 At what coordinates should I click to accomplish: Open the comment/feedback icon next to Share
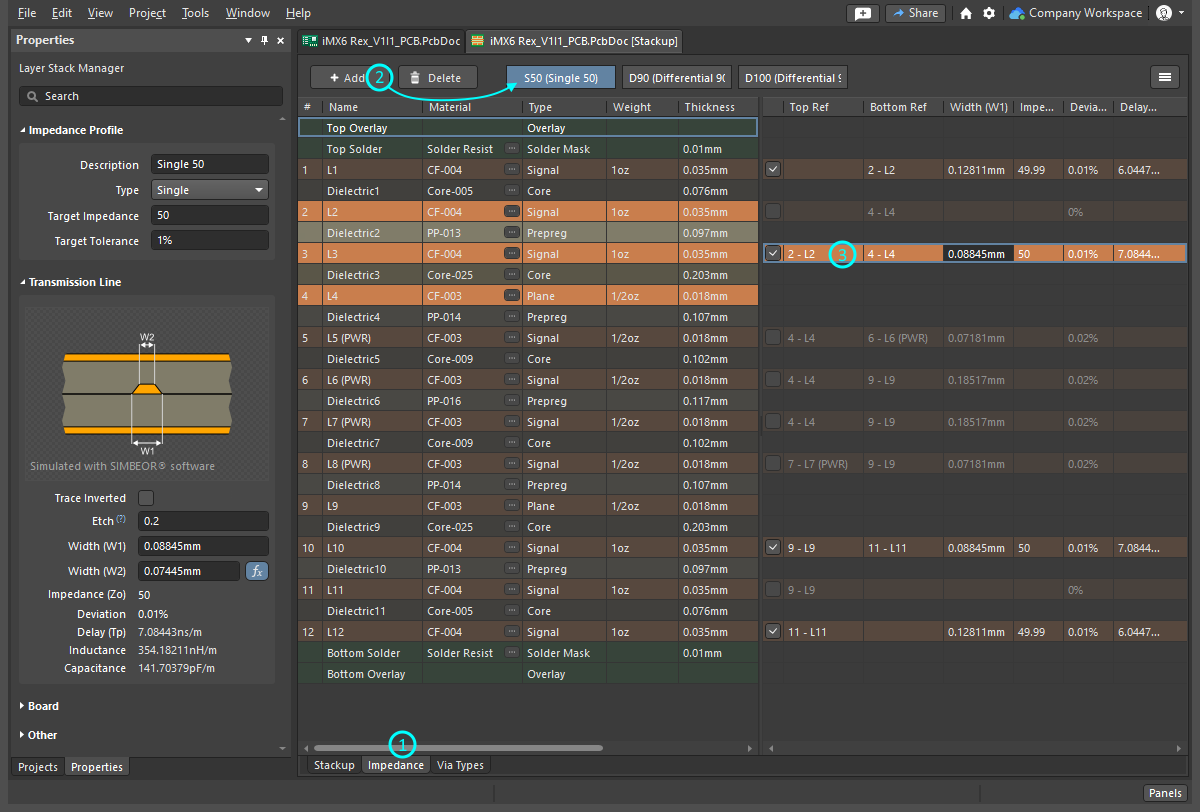click(x=862, y=13)
